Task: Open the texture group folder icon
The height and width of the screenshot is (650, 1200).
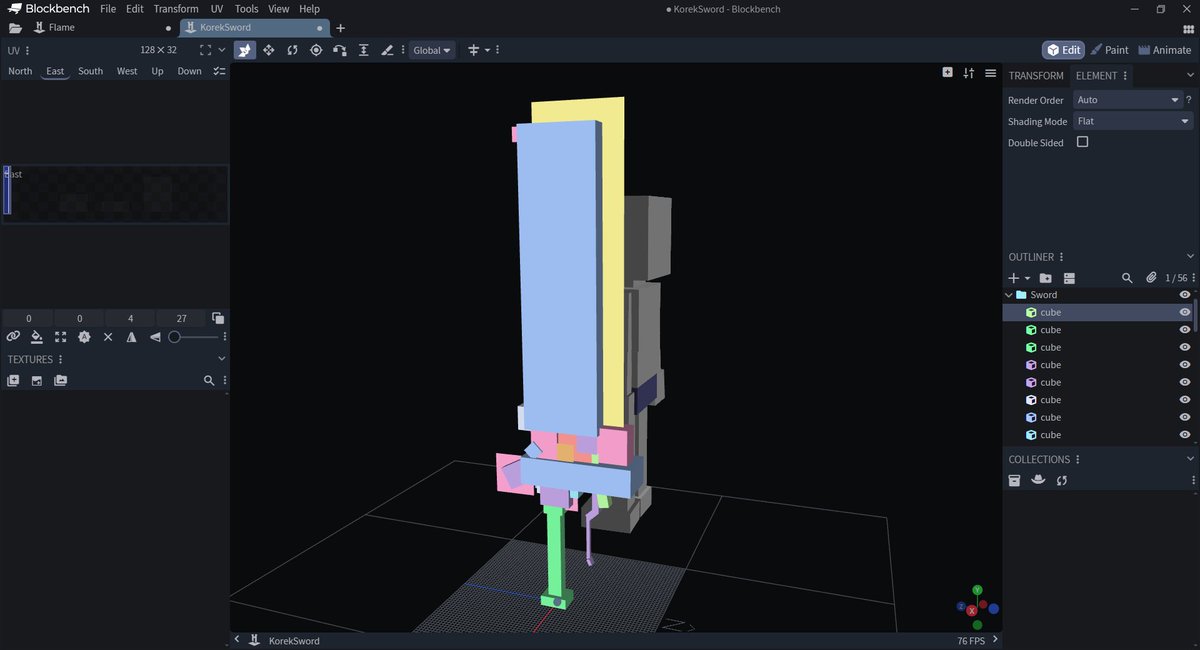Action: (x=61, y=380)
